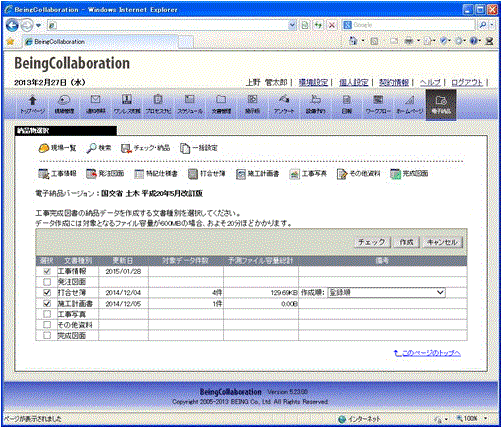The image size is (502, 428).
Task: Open 工事写真 in the document toolbar
Action: pyautogui.click(x=308, y=173)
